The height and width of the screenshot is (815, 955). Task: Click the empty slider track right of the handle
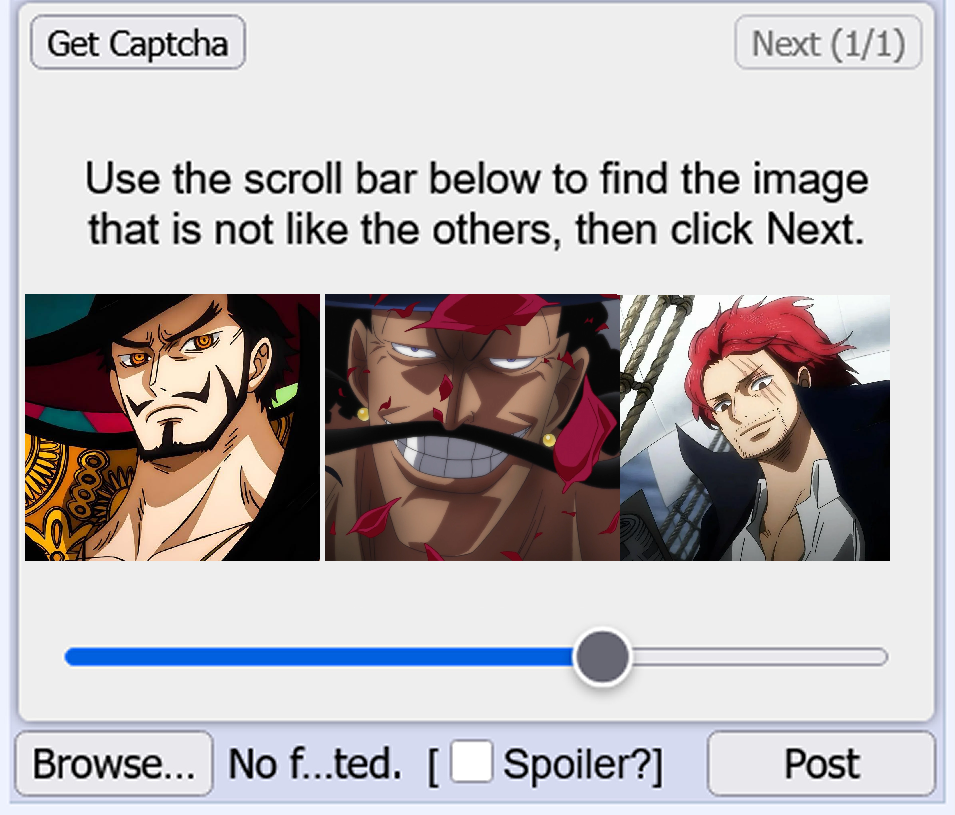(x=758, y=657)
